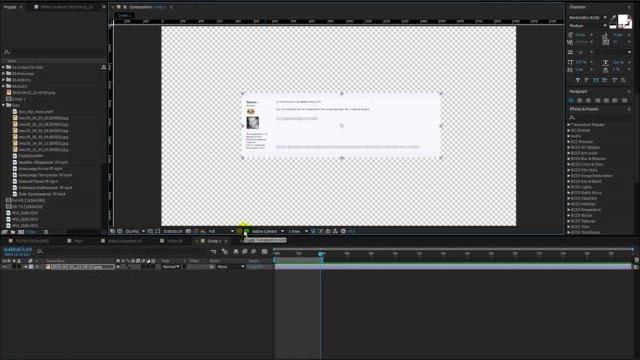This screenshot has width=640, height=360.
Task: Select the Composition panel tab
Action: pos(147,7)
